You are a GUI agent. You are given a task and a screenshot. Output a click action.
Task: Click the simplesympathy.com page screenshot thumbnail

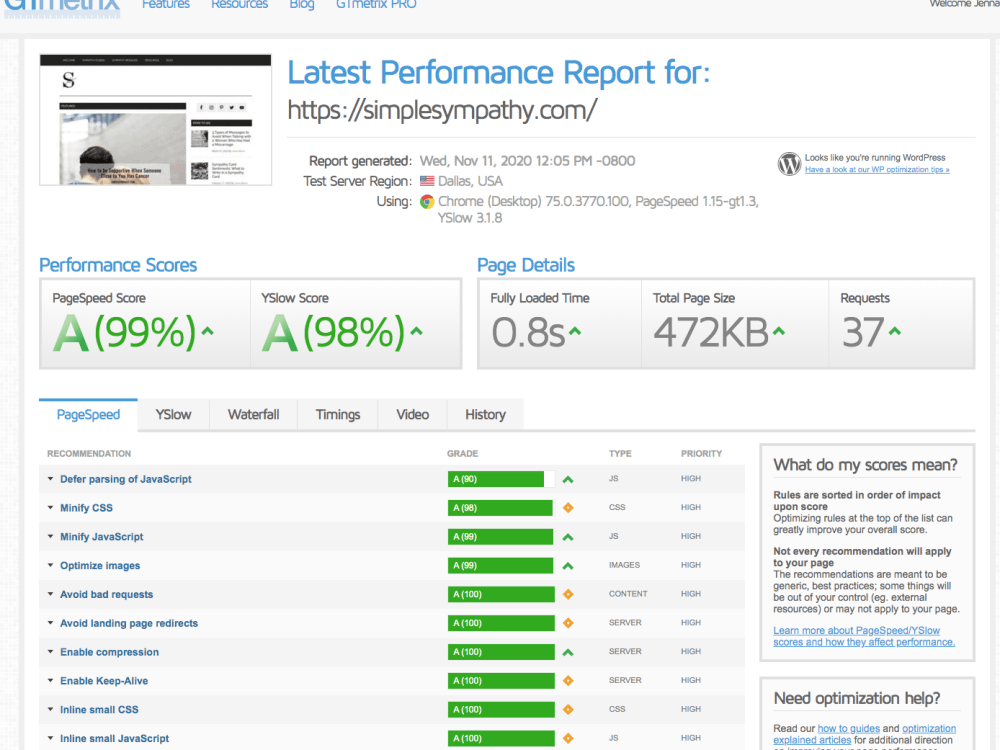click(156, 120)
